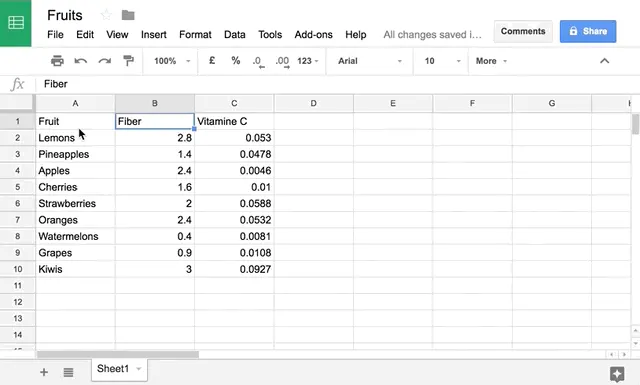Add a new sheet
This screenshot has width=640, height=385.
[44, 372]
